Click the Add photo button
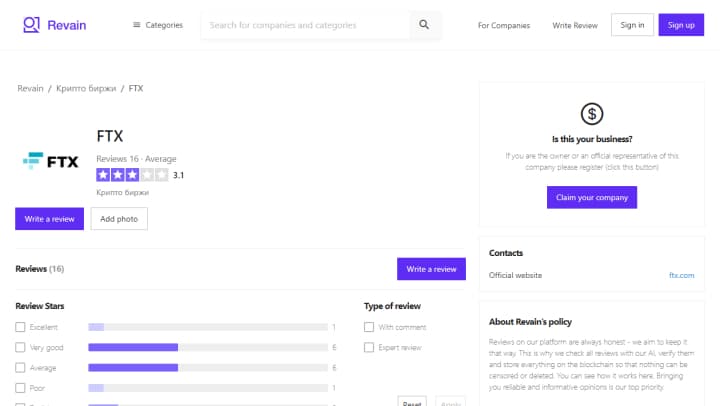The height and width of the screenshot is (406, 720). (x=119, y=219)
